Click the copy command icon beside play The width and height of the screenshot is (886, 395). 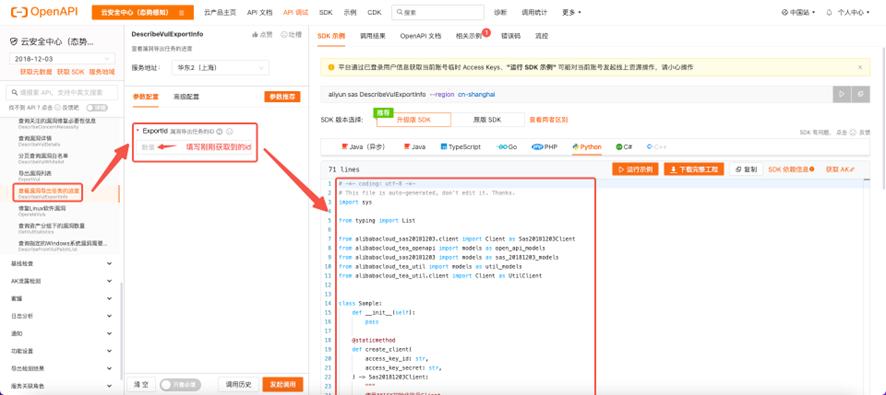(861, 94)
